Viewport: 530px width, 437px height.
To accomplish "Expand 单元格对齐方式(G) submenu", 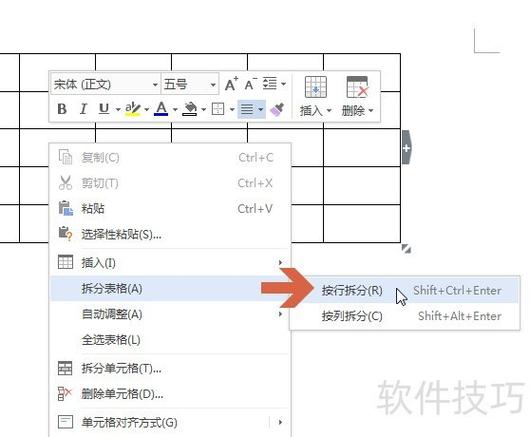I will point(170,422).
